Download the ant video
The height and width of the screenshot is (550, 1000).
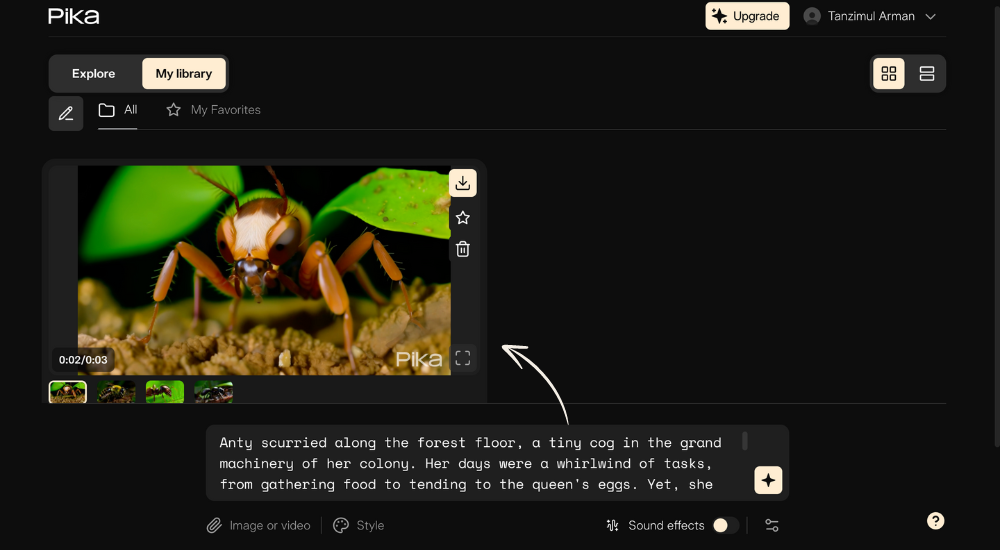(x=462, y=183)
